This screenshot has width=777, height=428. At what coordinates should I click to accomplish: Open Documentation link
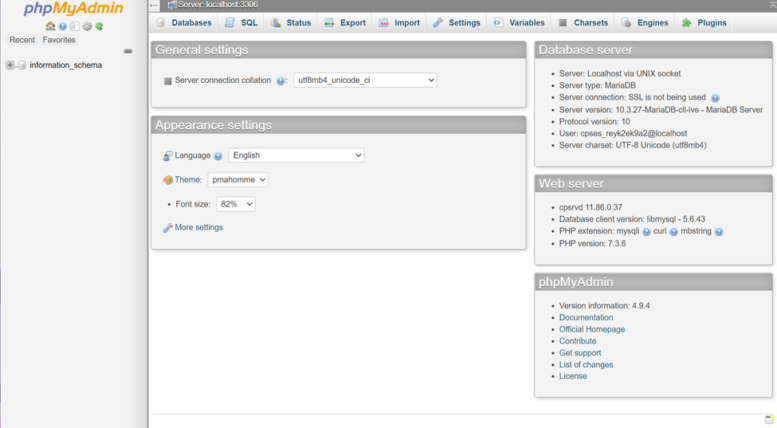coord(586,318)
